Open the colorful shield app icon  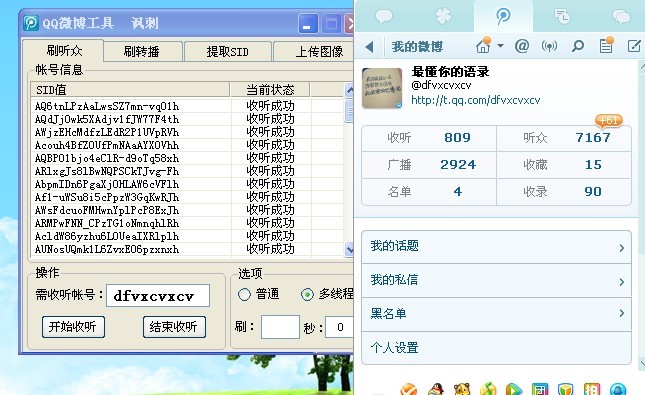[565, 389]
